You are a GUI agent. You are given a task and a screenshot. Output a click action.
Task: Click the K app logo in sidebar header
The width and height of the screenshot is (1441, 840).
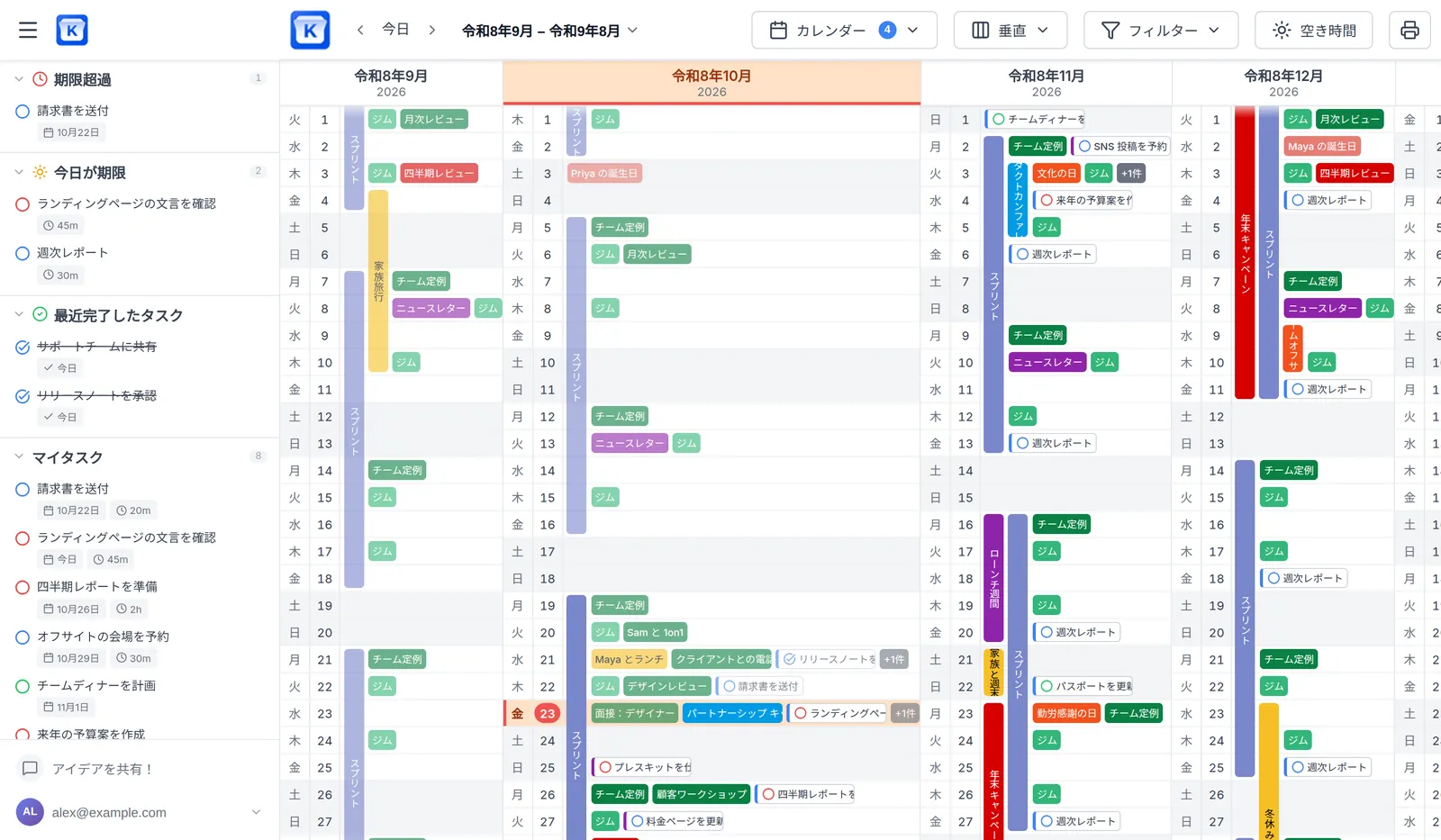[x=72, y=30]
